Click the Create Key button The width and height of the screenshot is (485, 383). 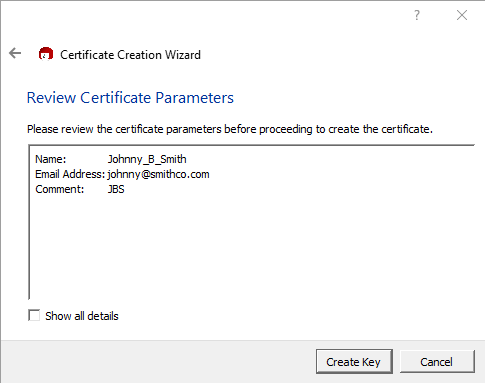354,362
